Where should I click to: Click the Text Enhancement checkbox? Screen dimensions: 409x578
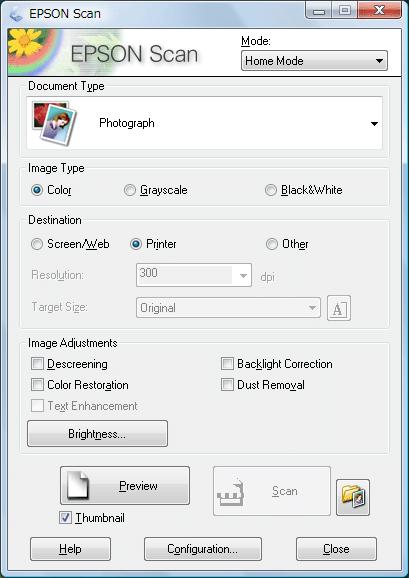click(x=37, y=406)
